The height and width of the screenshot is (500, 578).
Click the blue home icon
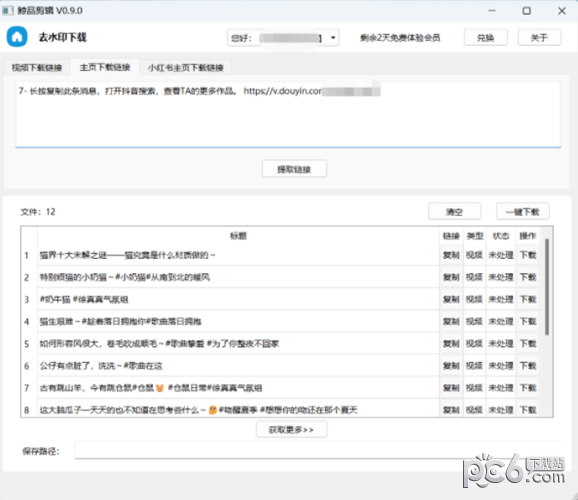pyautogui.click(x=17, y=37)
